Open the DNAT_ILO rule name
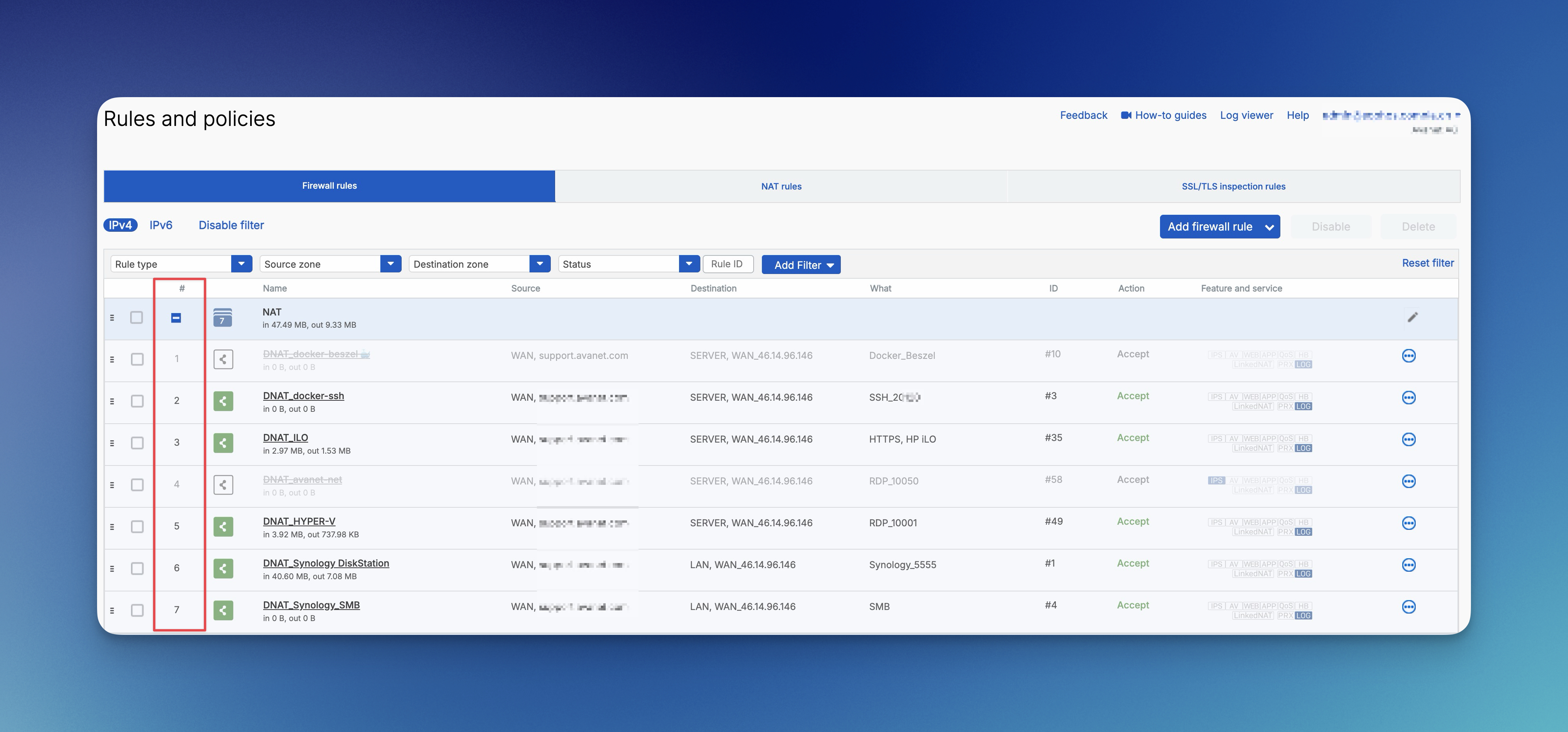The width and height of the screenshot is (1568, 732). 286,438
